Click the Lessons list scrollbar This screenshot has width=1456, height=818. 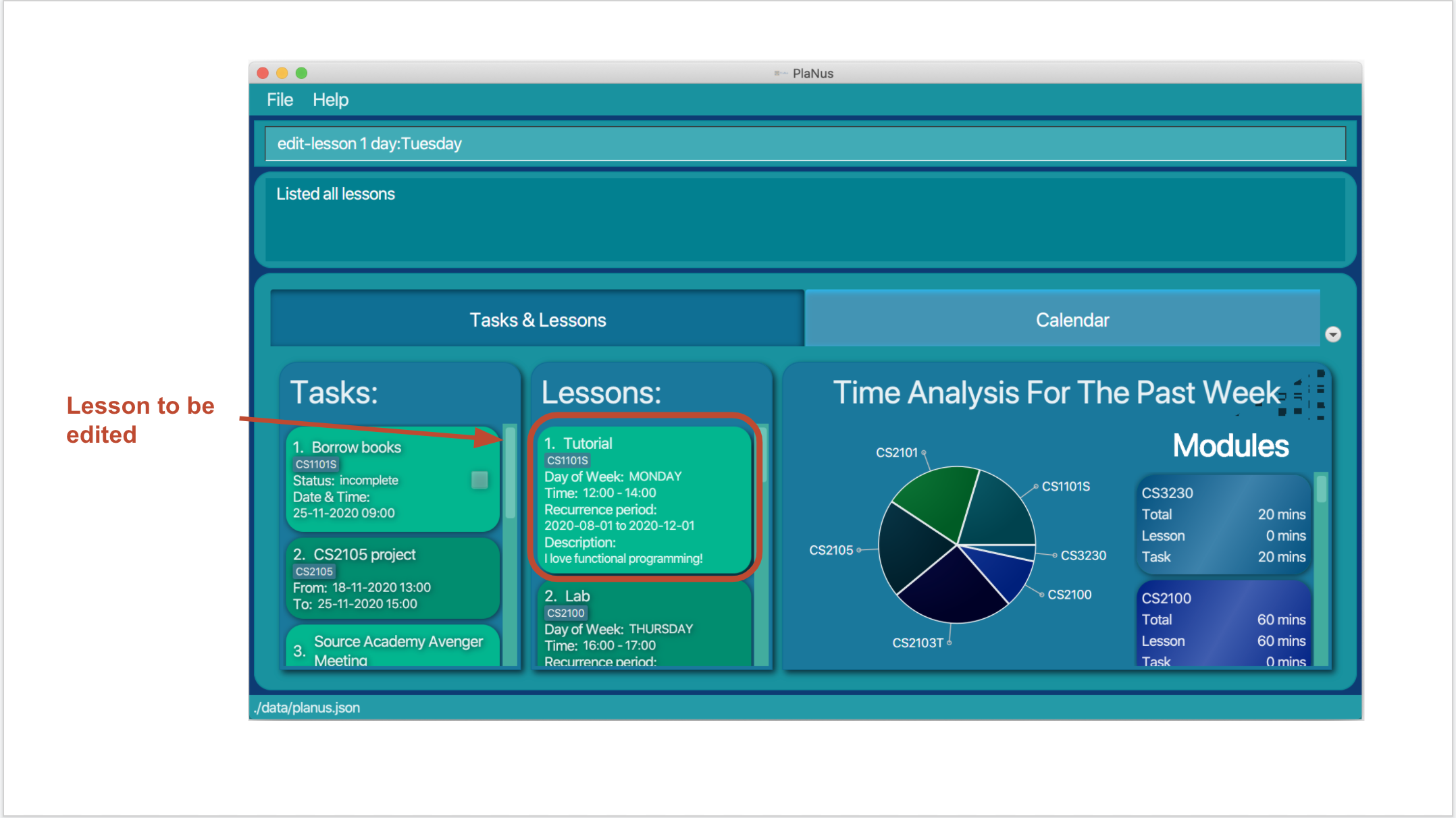point(762,544)
